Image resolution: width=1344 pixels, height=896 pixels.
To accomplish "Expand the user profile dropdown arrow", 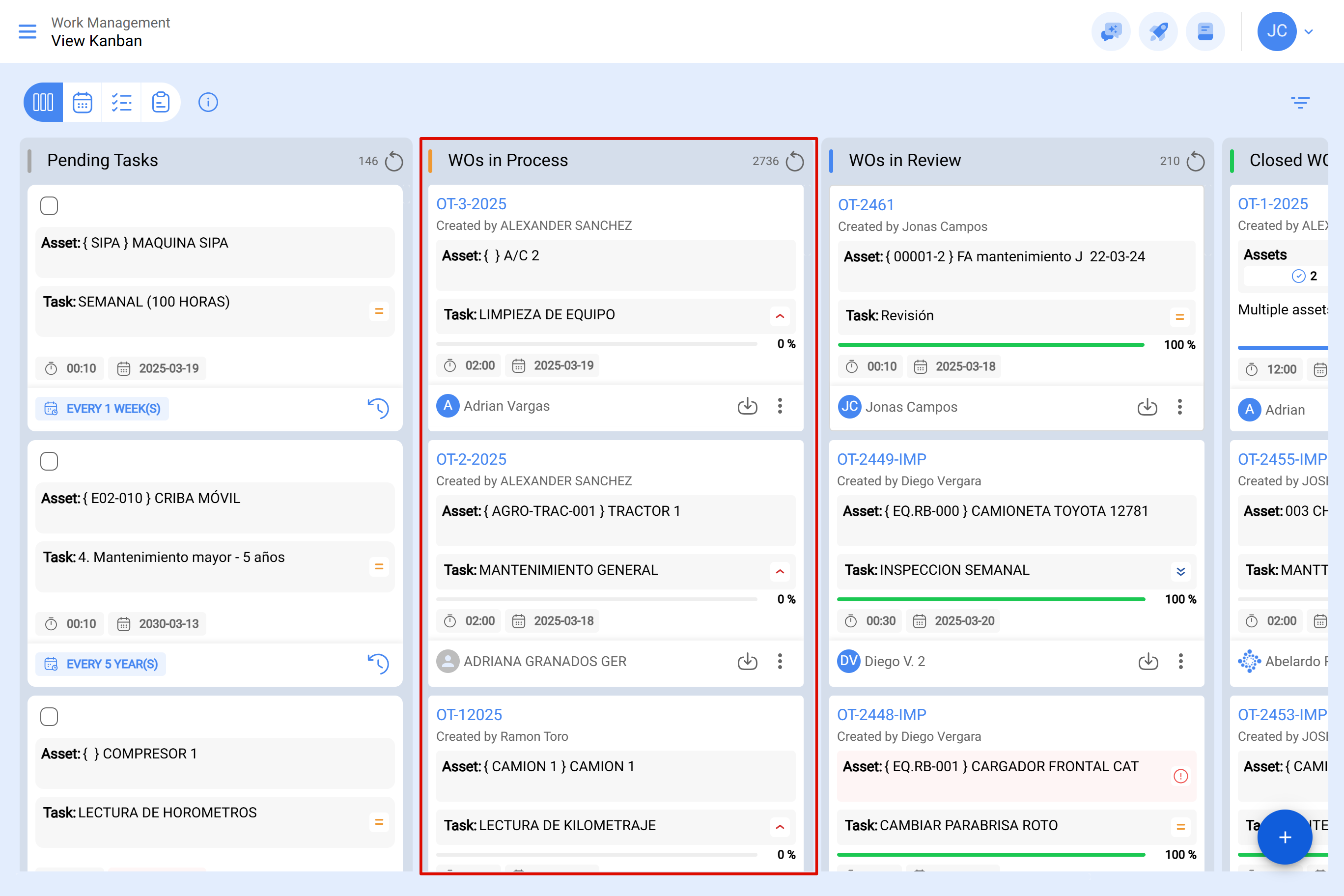I will (x=1309, y=32).
